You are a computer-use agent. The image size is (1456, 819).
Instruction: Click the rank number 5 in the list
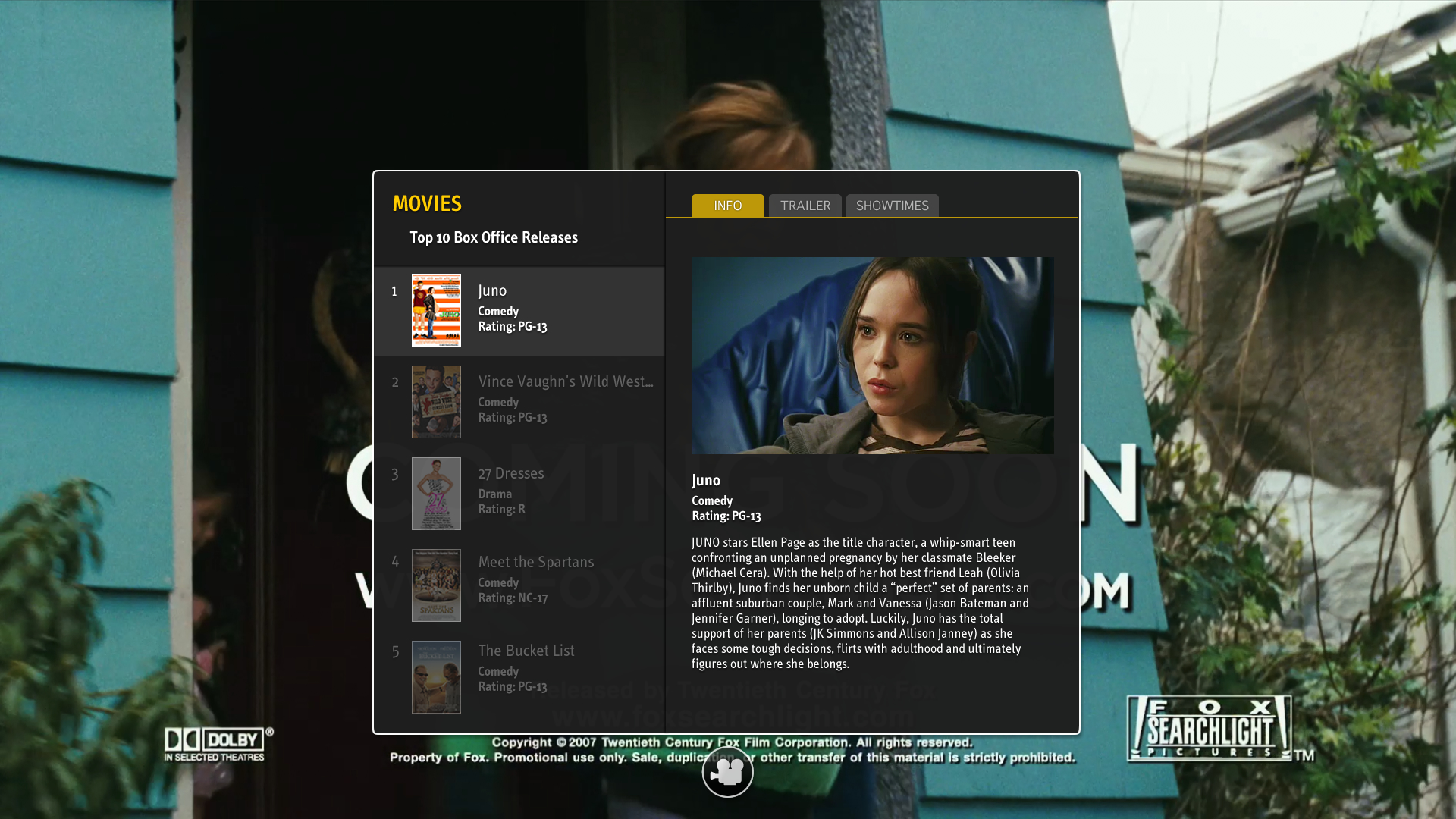[x=395, y=652]
